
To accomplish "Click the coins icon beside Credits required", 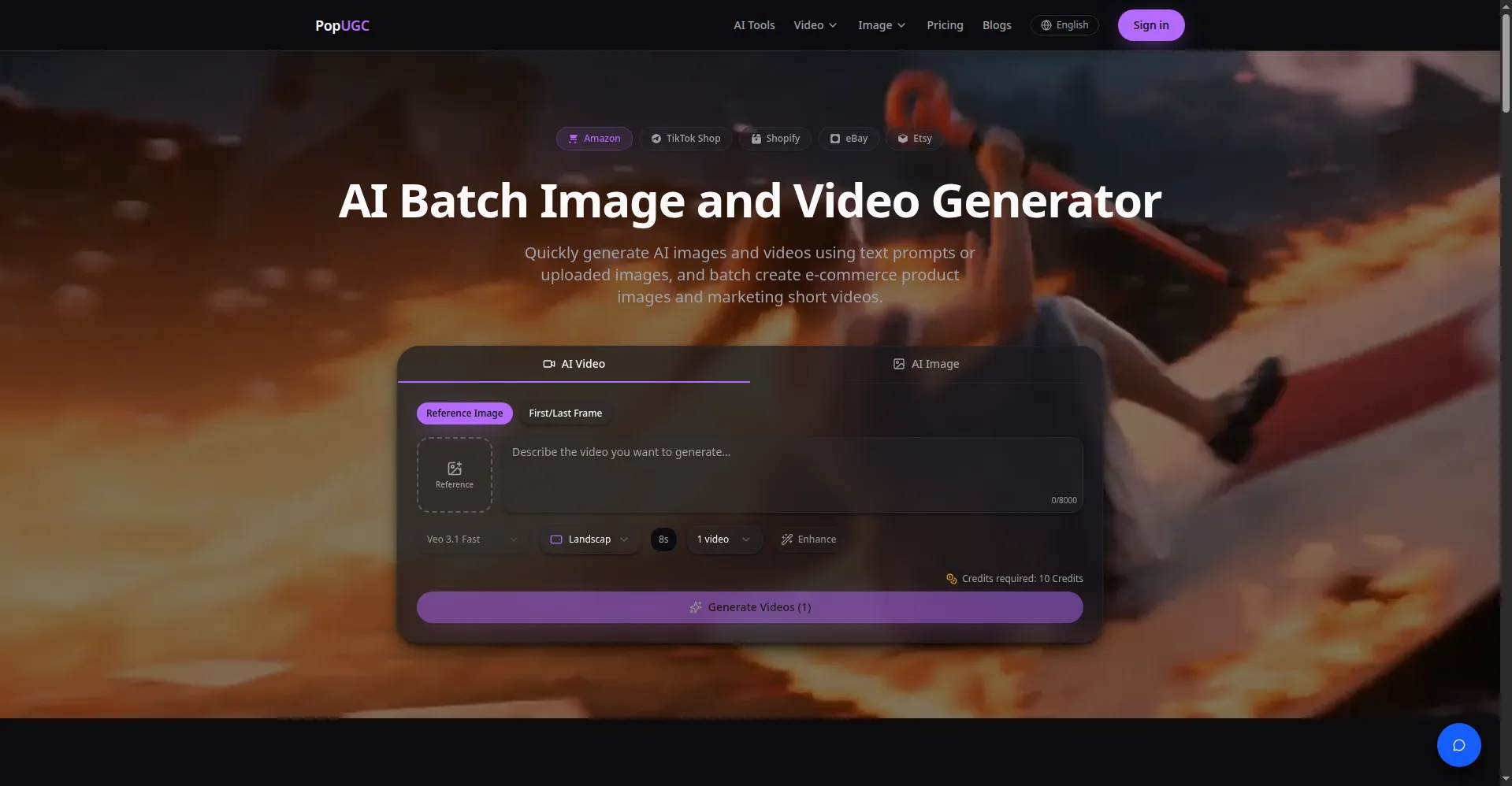I will pyautogui.click(x=951, y=579).
